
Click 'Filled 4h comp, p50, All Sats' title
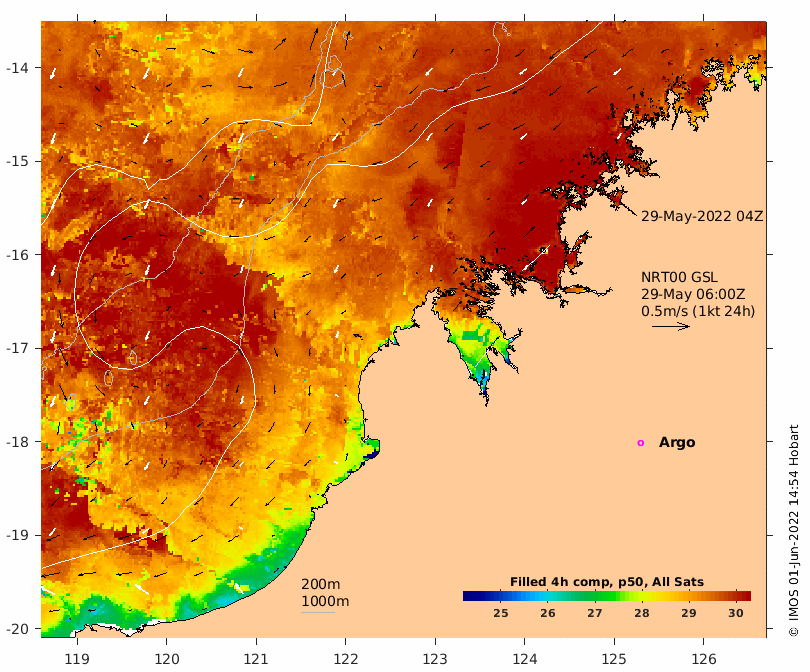click(x=606, y=582)
